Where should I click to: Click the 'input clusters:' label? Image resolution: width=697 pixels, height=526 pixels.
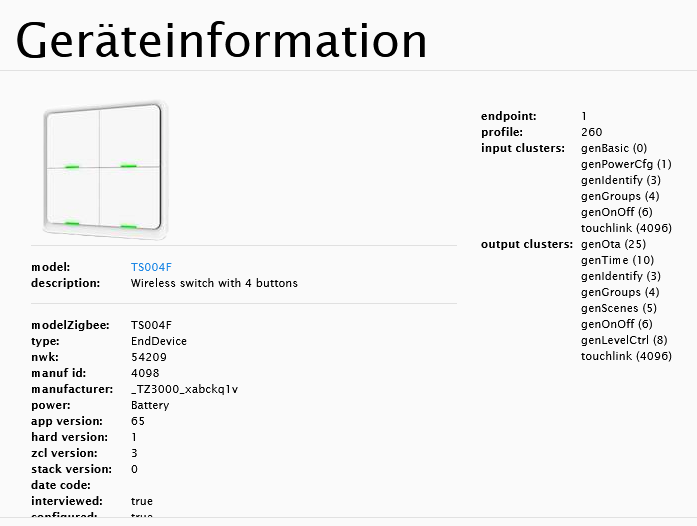pyautogui.click(x=523, y=148)
